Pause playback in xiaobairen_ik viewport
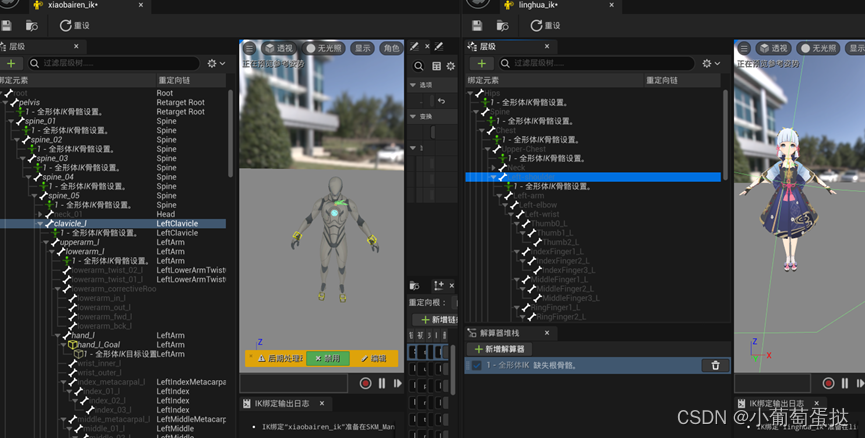 pyautogui.click(x=382, y=383)
